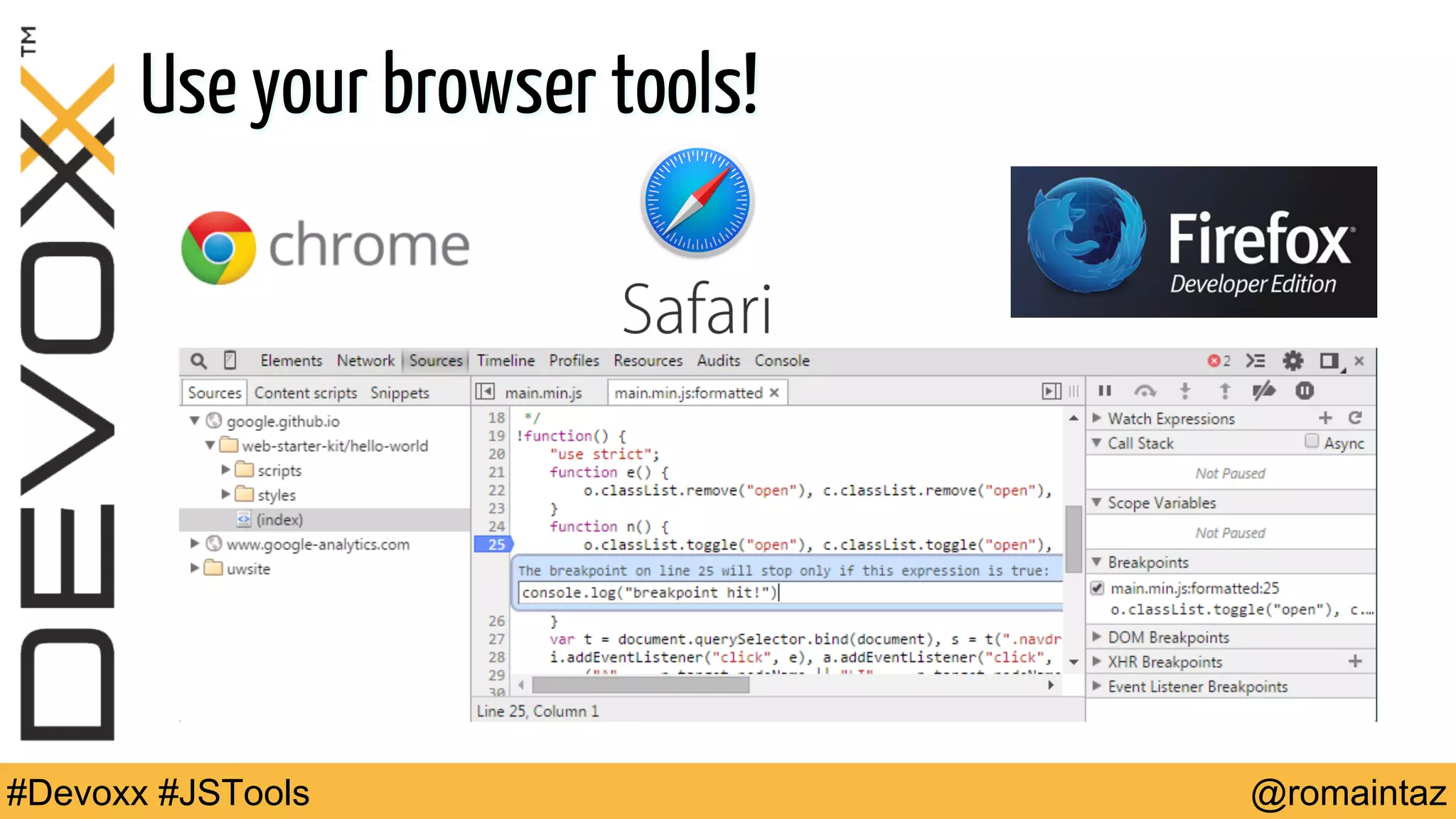Open DevTools settings gear

point(1292,361)
